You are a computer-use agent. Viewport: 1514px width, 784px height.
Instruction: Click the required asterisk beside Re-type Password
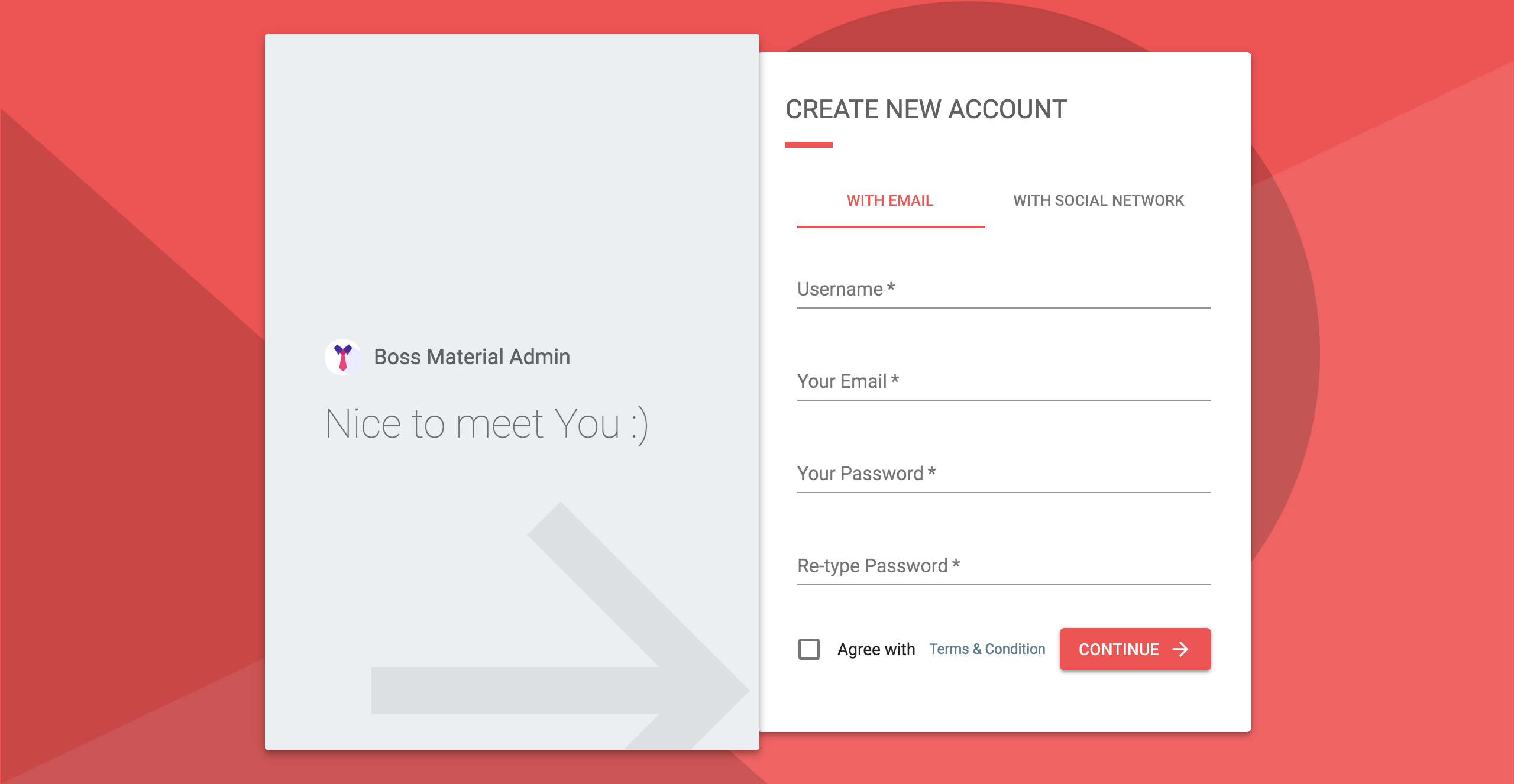point(956,563)
